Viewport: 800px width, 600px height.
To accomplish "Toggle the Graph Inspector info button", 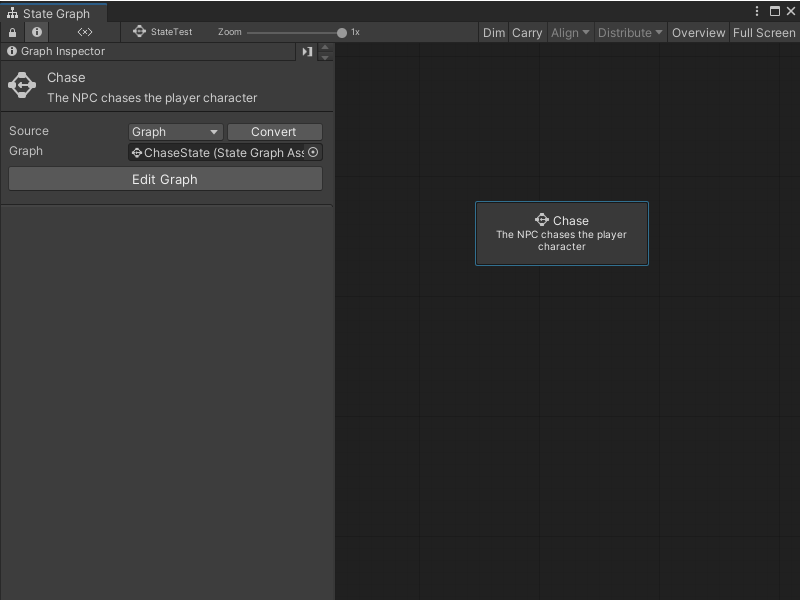I will click(37, 32).
